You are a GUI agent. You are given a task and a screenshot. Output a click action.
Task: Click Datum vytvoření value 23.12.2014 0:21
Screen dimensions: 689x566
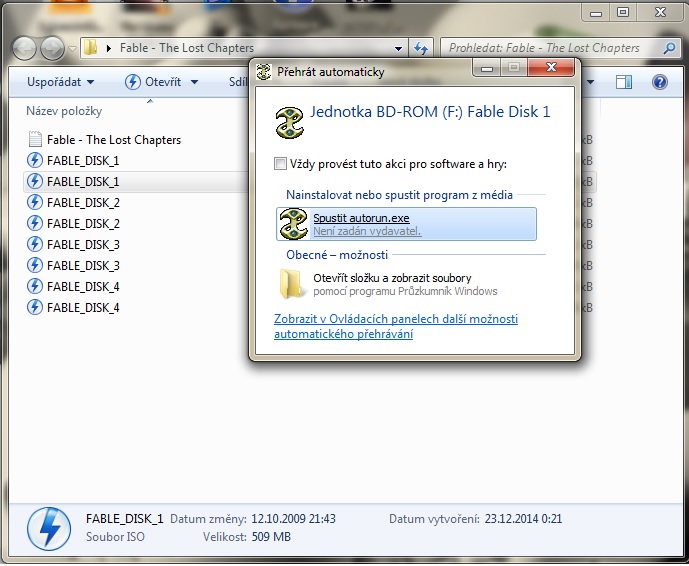(523, 519)
